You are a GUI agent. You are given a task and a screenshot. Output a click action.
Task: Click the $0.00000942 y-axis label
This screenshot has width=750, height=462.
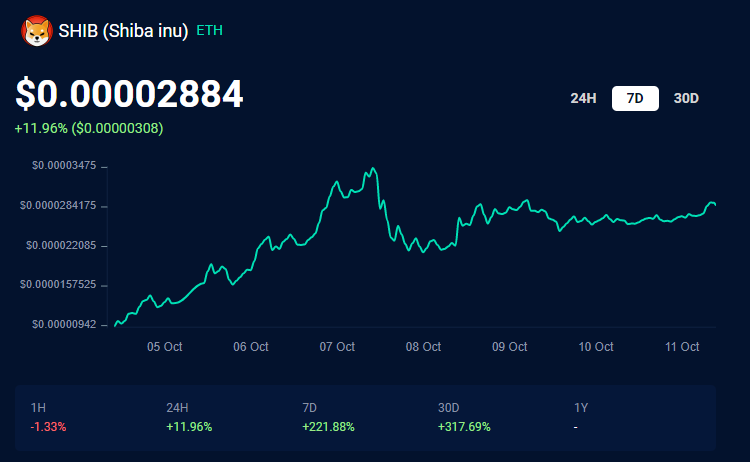pos(64,325)
